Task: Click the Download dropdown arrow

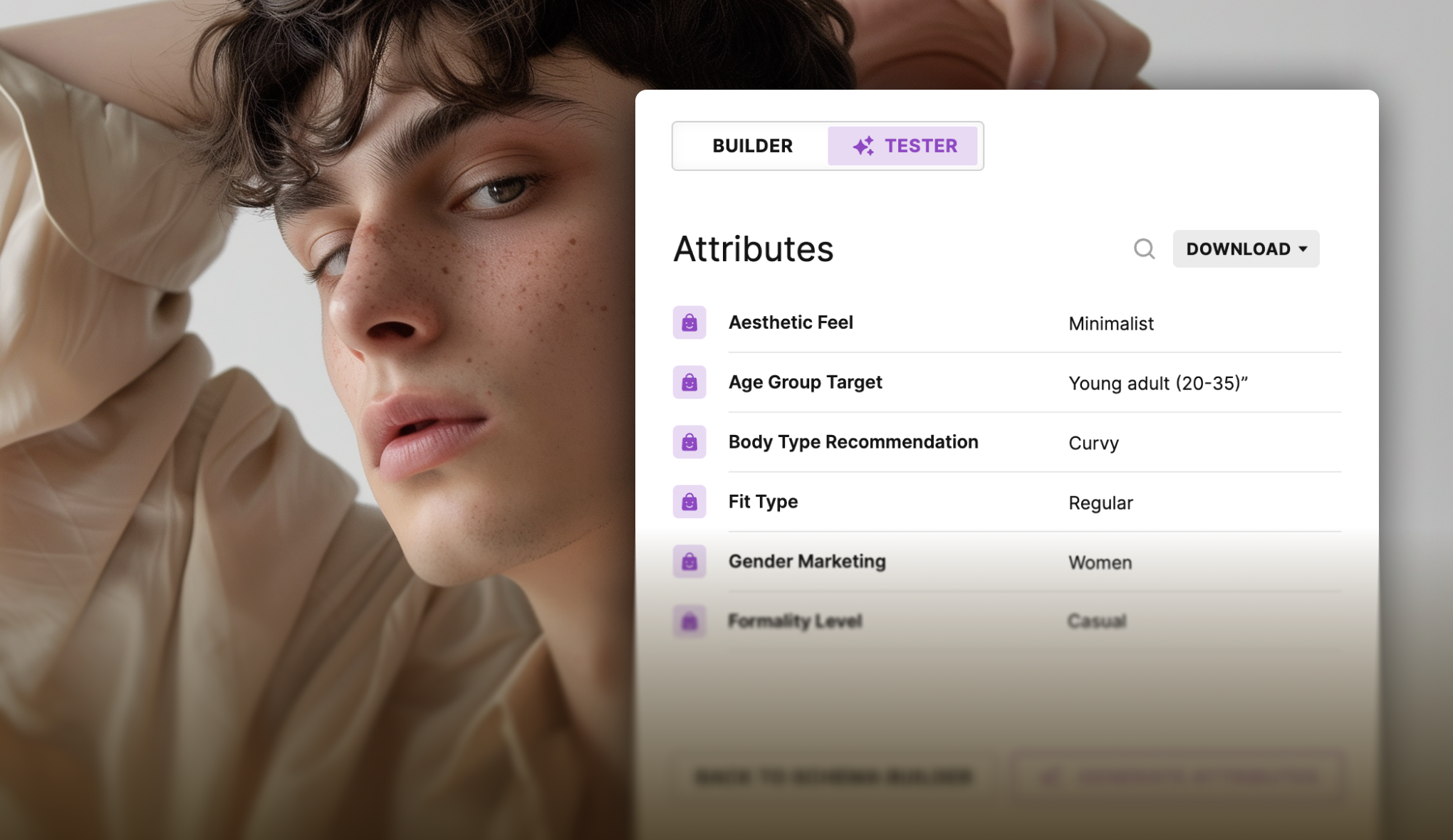Action: (x=1303, y=249)
